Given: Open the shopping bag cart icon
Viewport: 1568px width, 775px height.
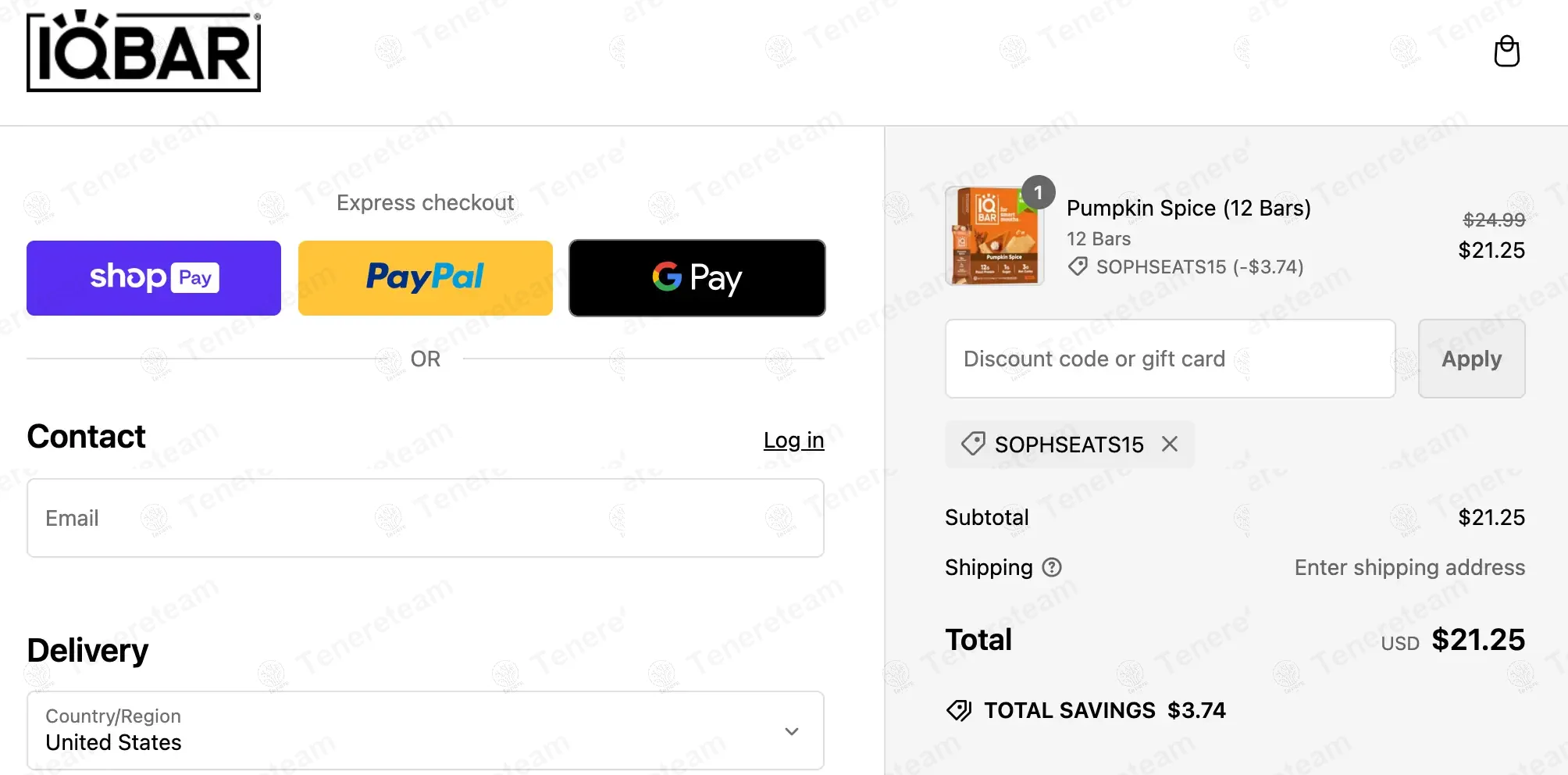Looking at the screenshot, I should (x=1506, y=52).
